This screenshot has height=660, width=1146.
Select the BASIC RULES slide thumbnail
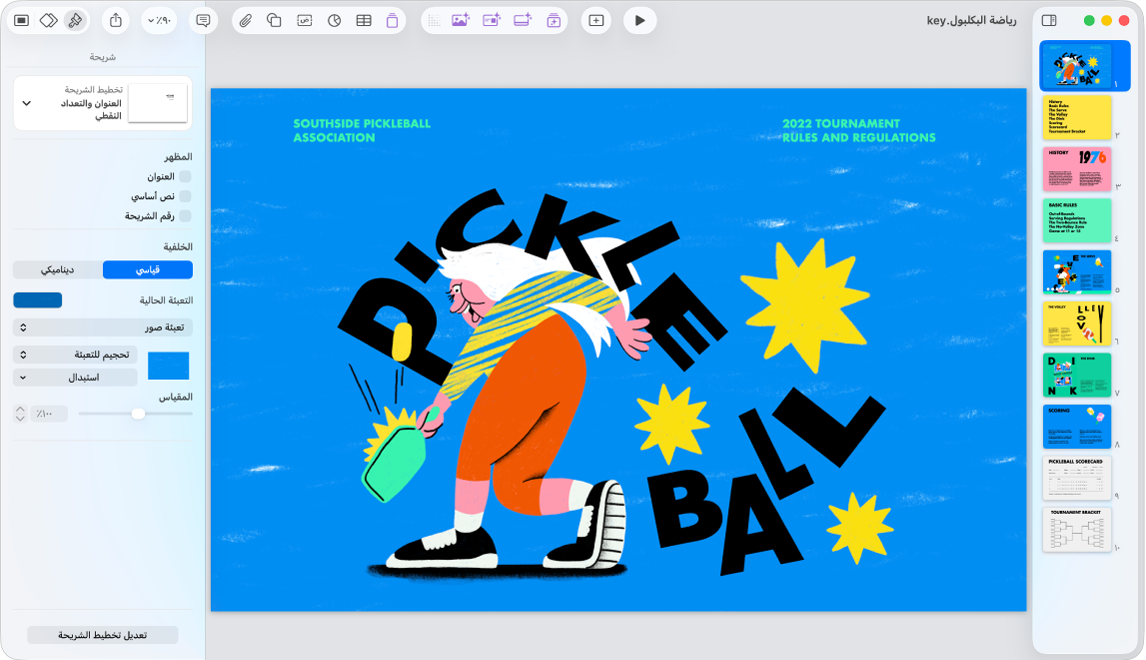[x=1077, y=220]
